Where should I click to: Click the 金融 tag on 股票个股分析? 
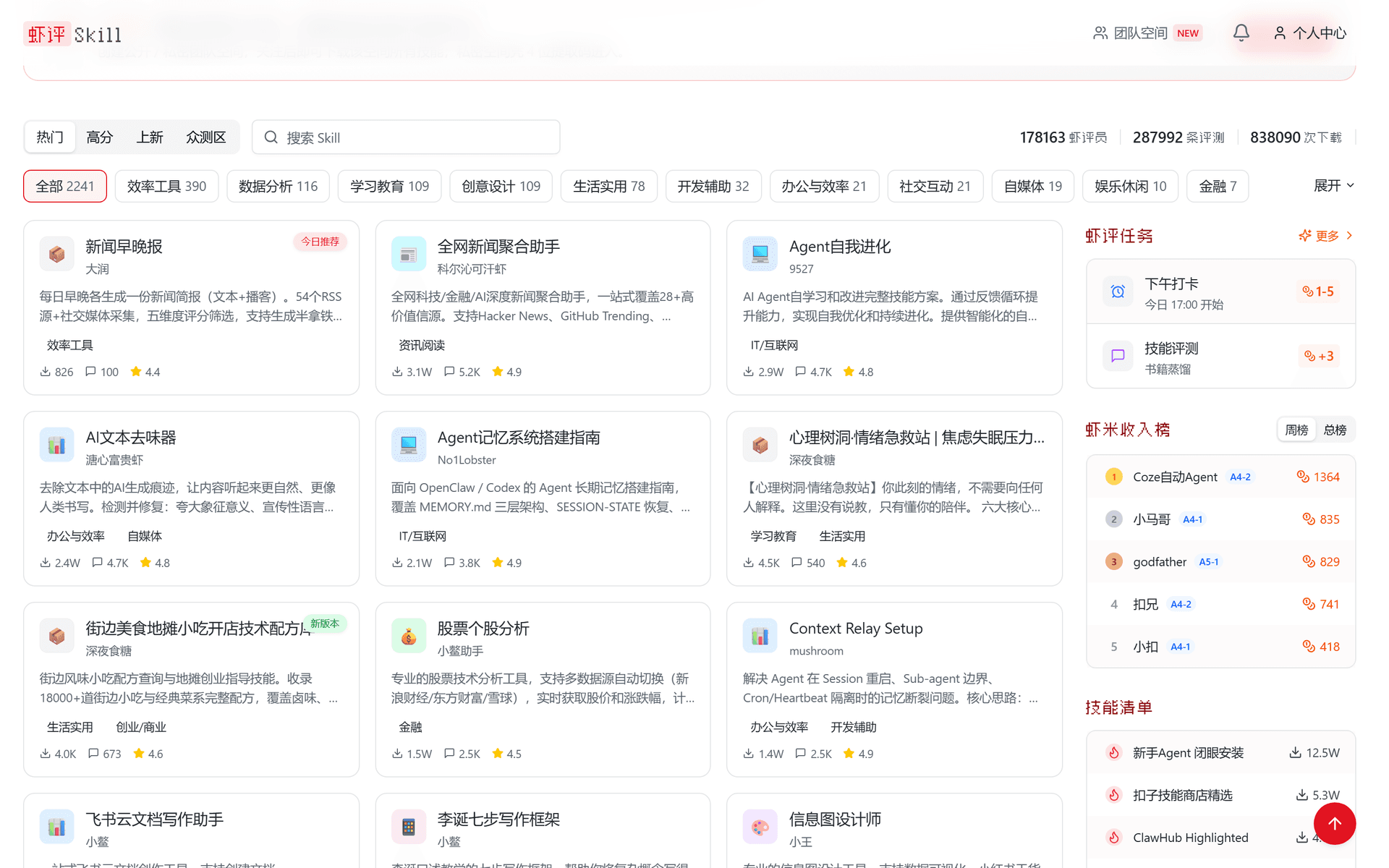410,727
